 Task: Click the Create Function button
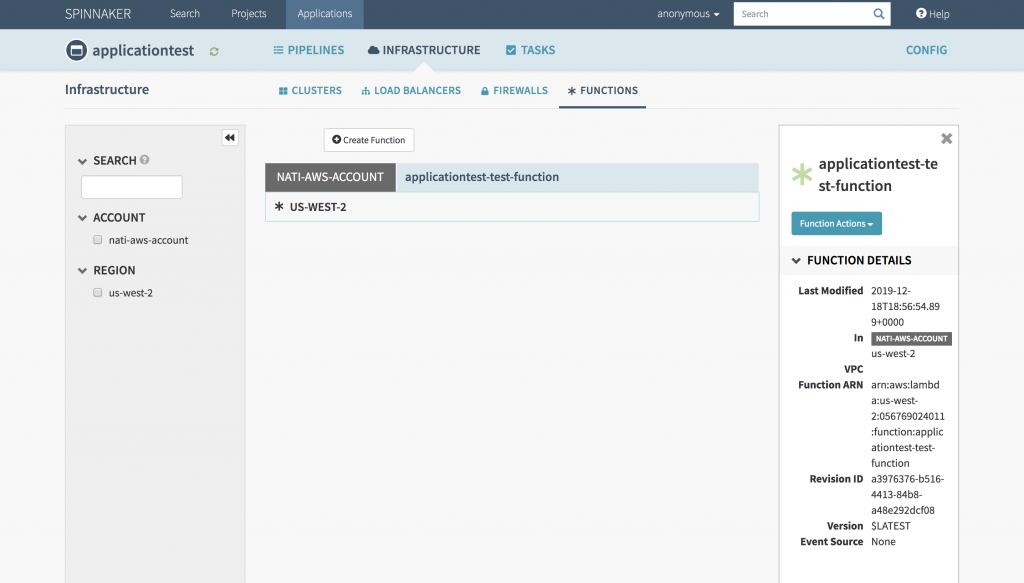click(x=368, y=140)
